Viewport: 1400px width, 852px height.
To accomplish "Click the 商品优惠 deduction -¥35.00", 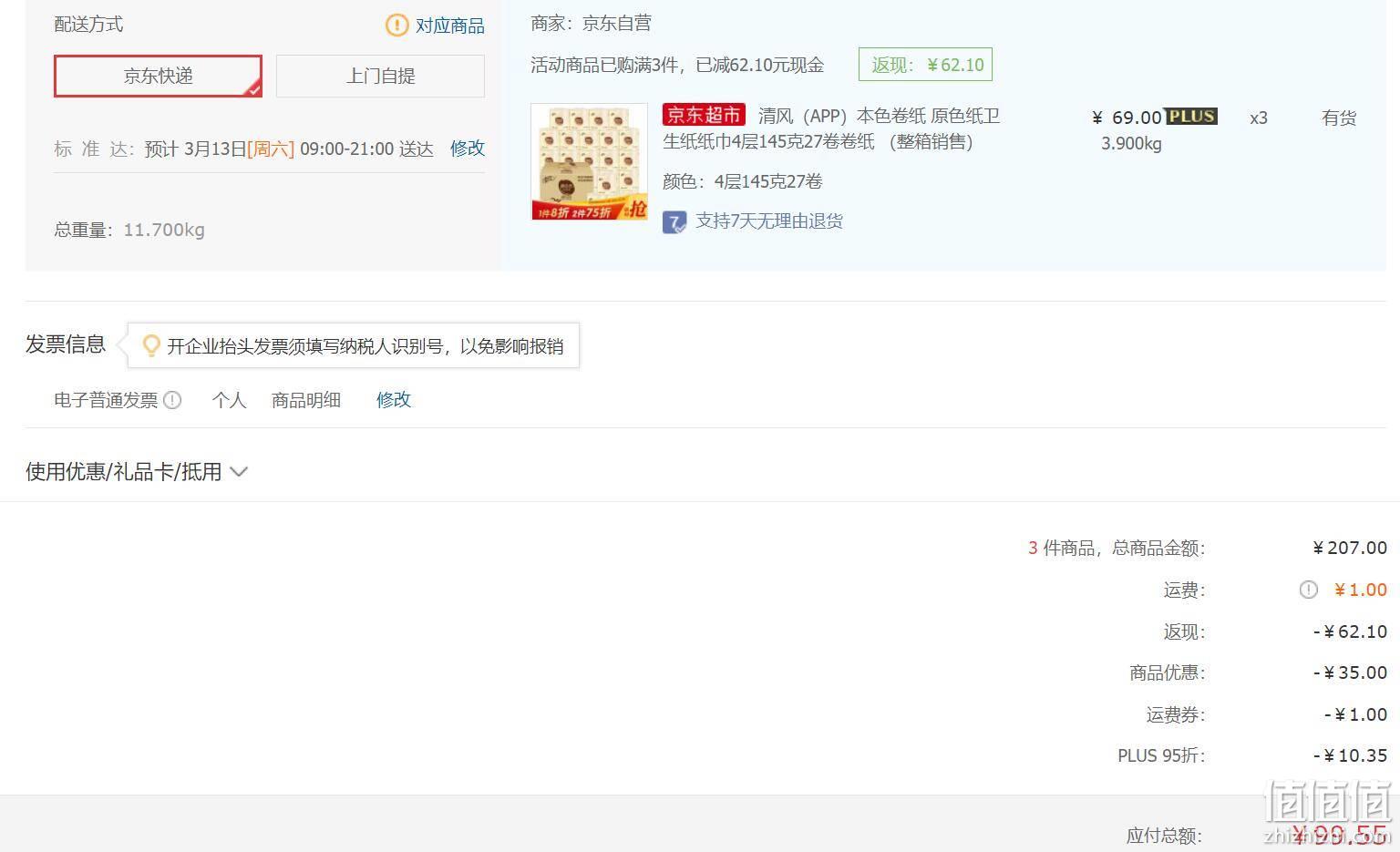I will 1350,672.
